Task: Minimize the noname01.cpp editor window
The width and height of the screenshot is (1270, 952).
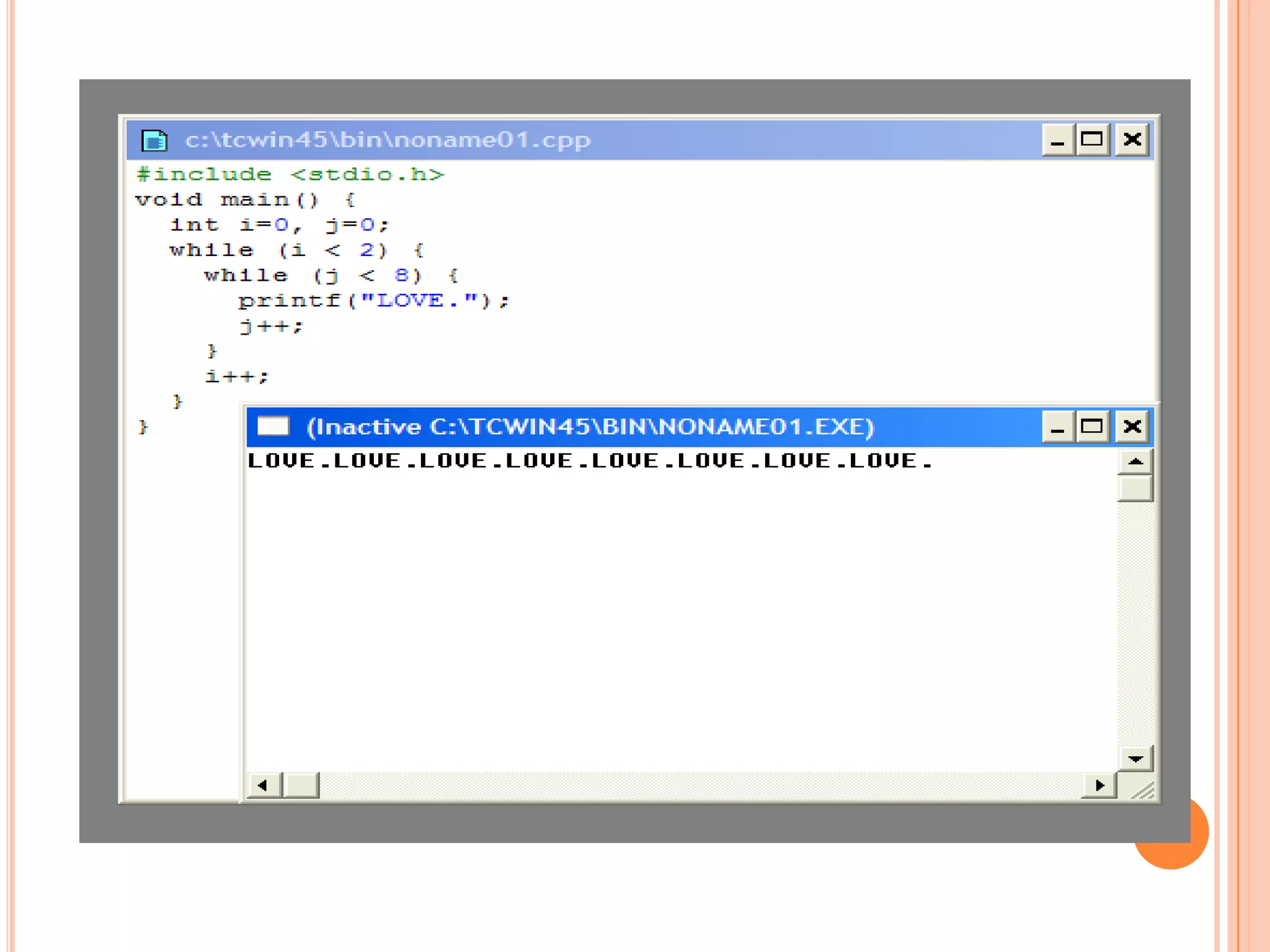Action: pos(1057,140)
